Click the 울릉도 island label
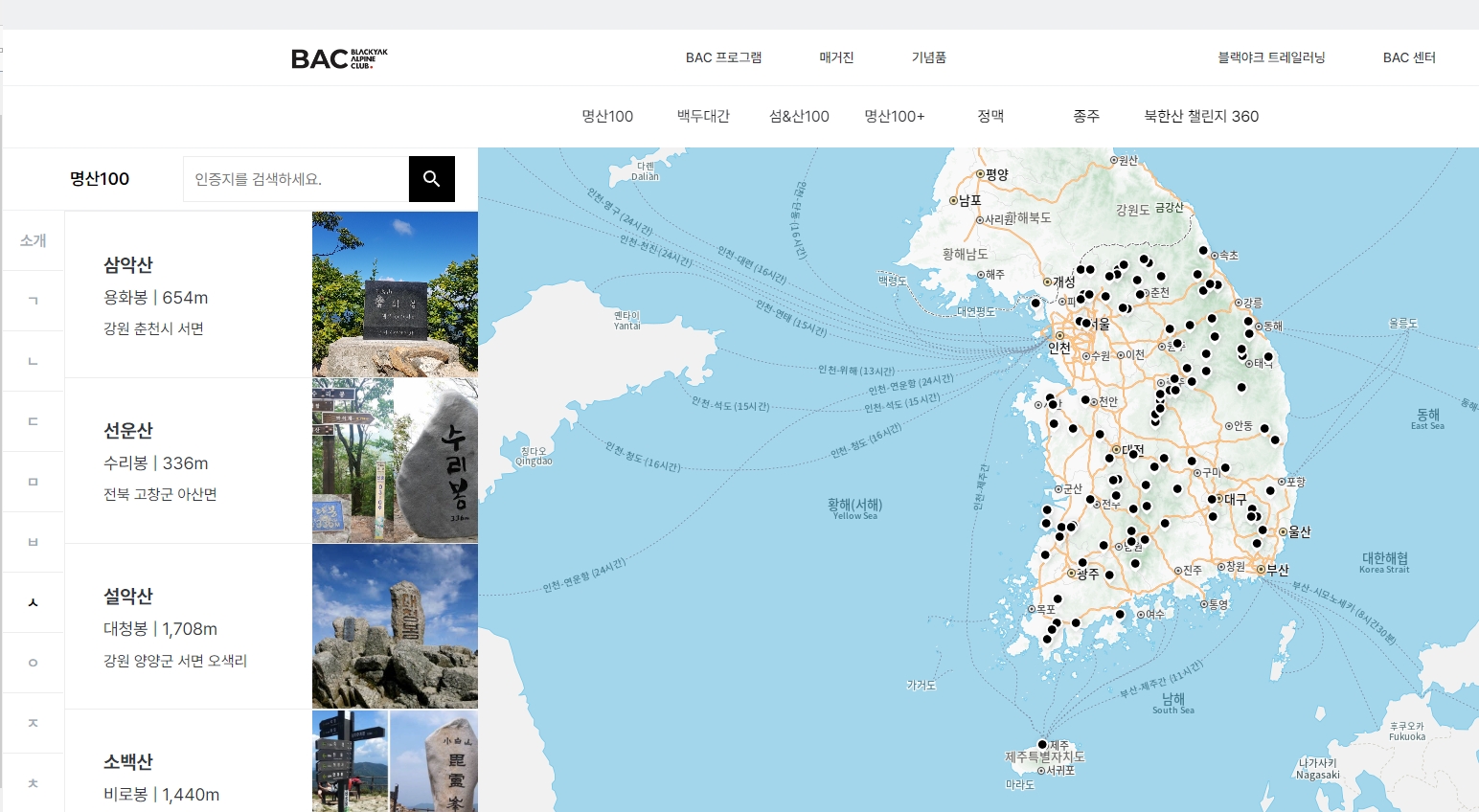This screenshot has width=1479, height=812. [1403, 324]
